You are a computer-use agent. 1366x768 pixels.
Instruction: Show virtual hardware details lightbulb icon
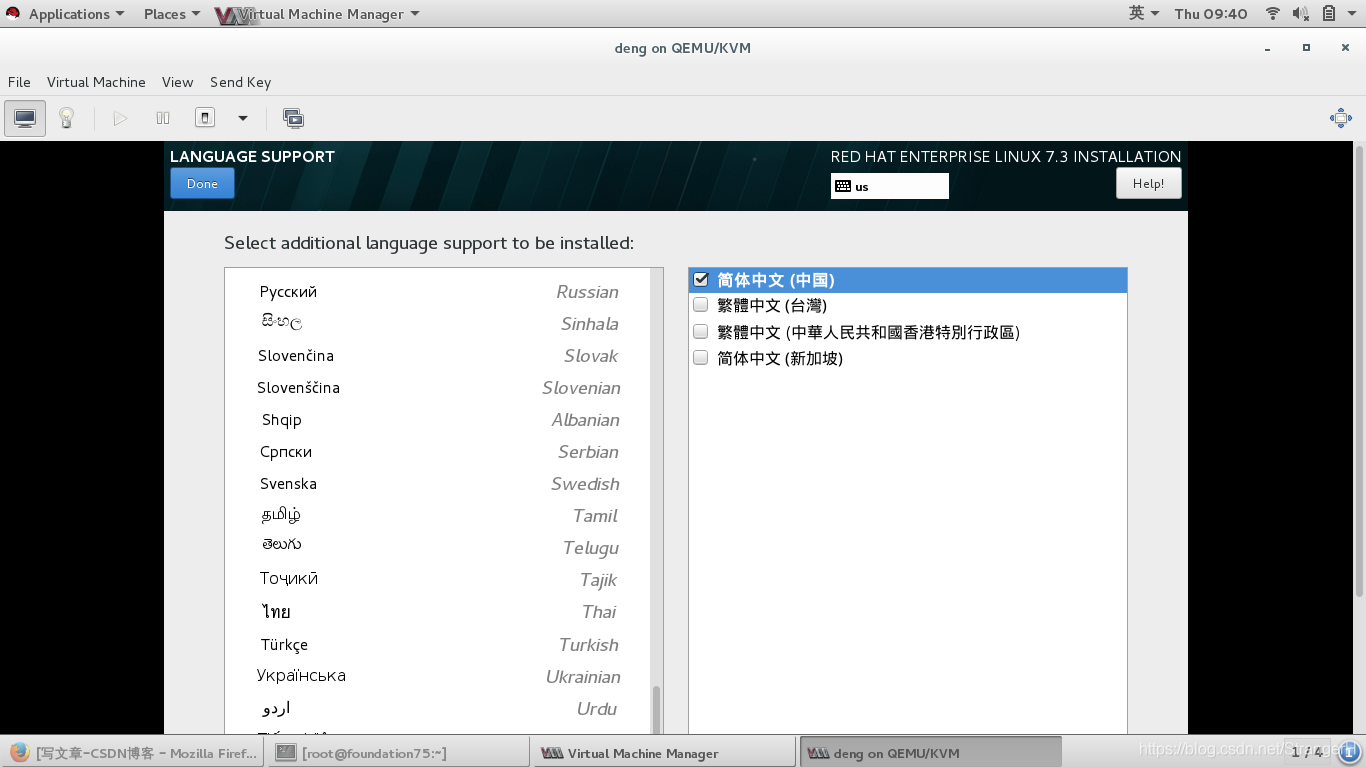(66, 118)
